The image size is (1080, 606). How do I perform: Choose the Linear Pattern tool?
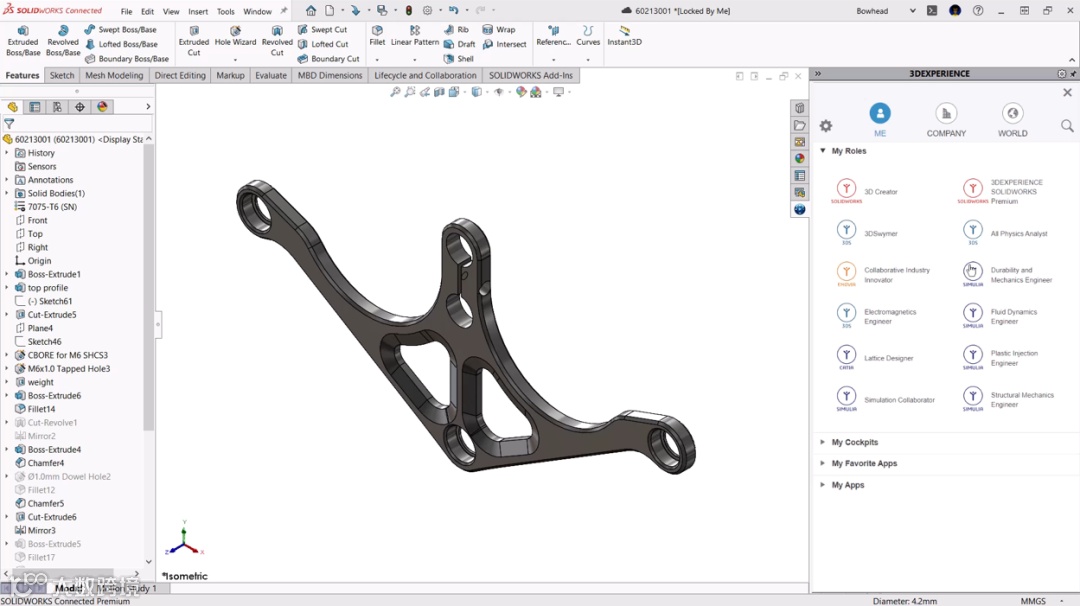[415, 36]
